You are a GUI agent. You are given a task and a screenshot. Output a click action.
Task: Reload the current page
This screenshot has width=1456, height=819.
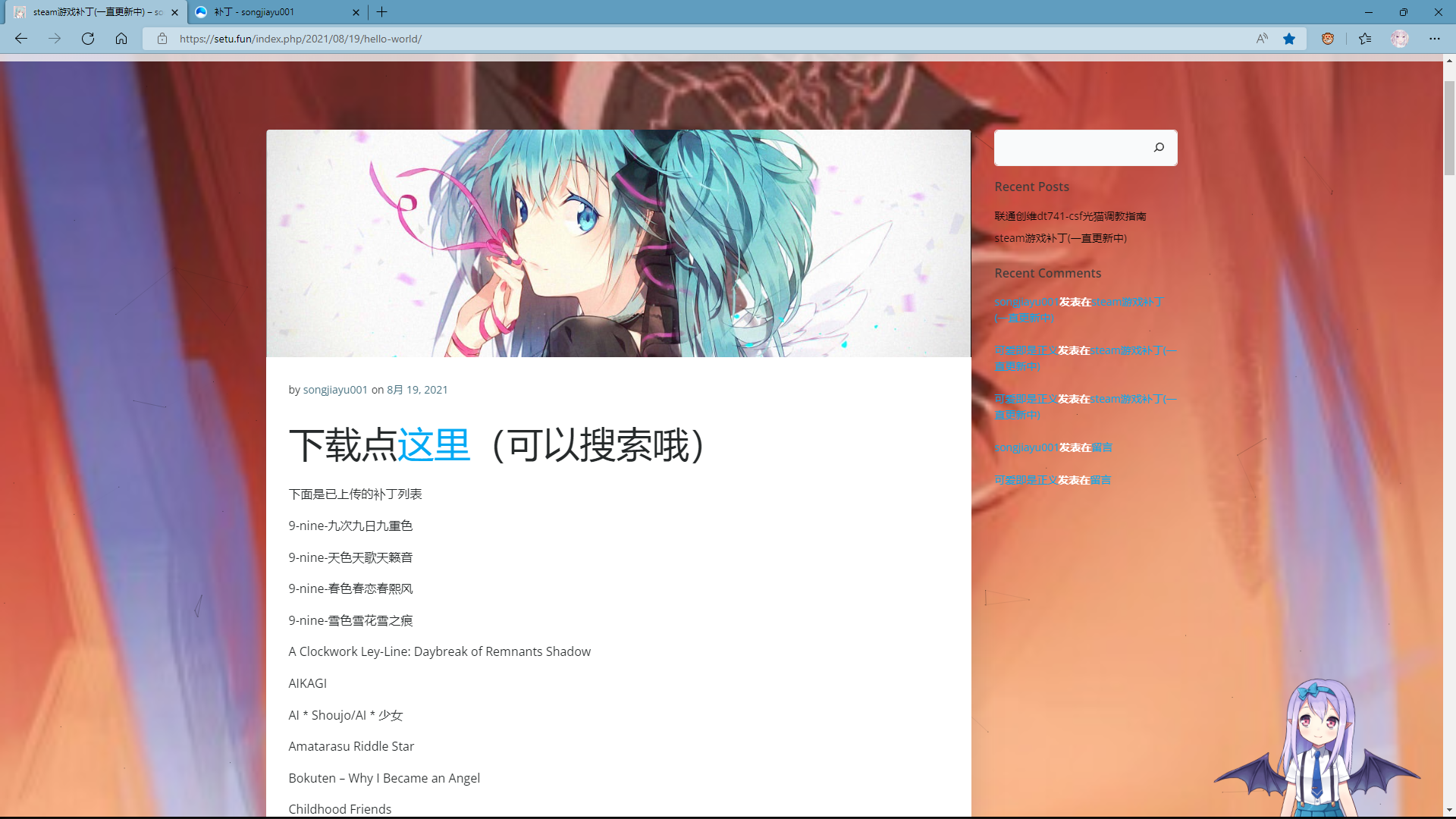coord(88,39)
